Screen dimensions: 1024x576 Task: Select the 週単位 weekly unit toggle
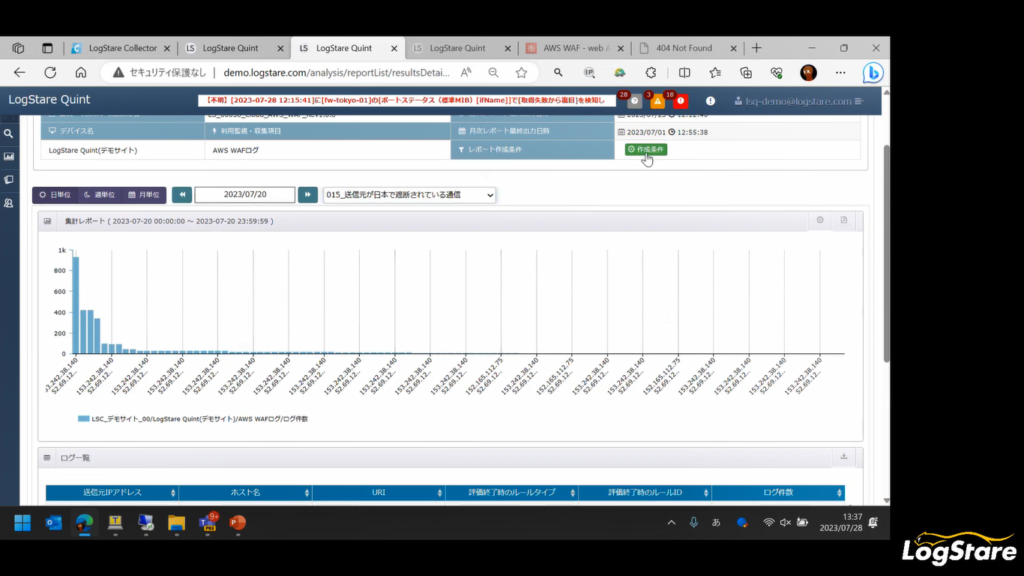tap(99, 195)
